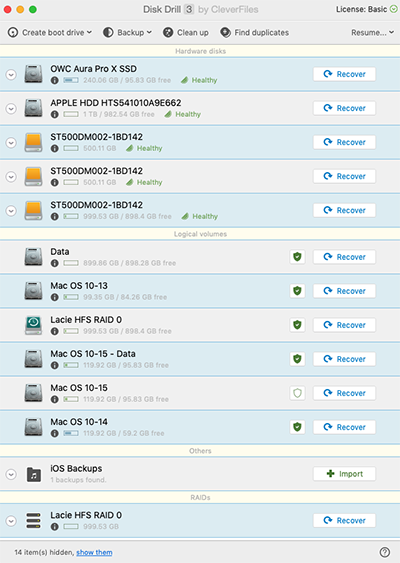
Task: Click the Hardware disks section header
Action: (x=200, y=51)
